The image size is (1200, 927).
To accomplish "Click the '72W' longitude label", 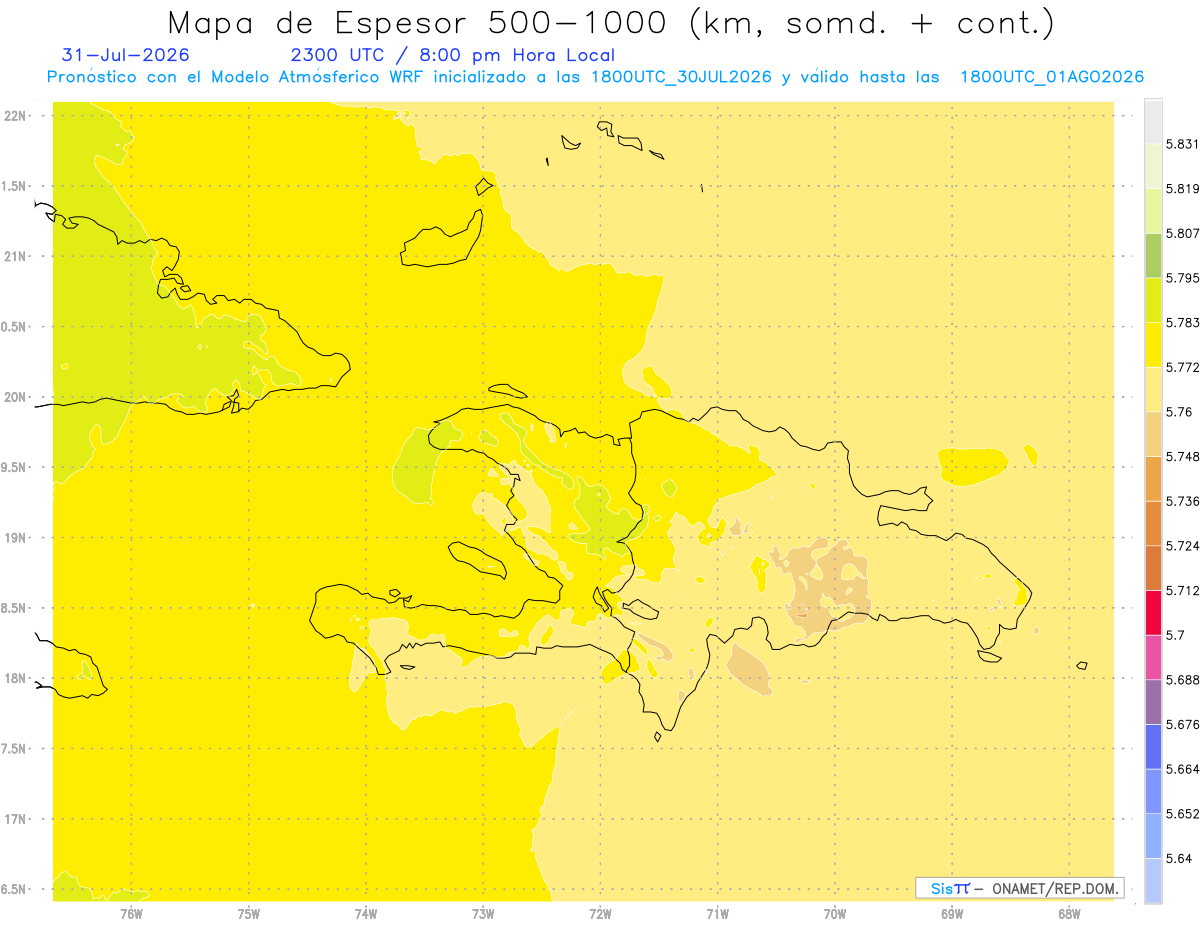I will [x=600, y=914].
